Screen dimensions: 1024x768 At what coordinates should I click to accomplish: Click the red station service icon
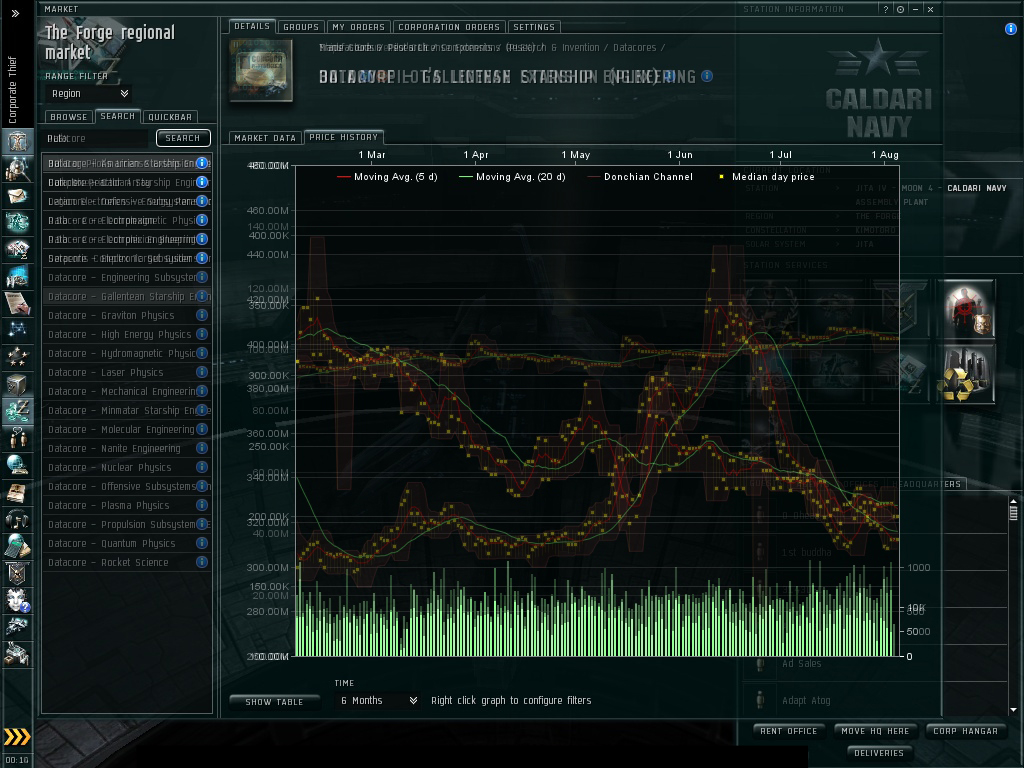(x=968, y=309)
